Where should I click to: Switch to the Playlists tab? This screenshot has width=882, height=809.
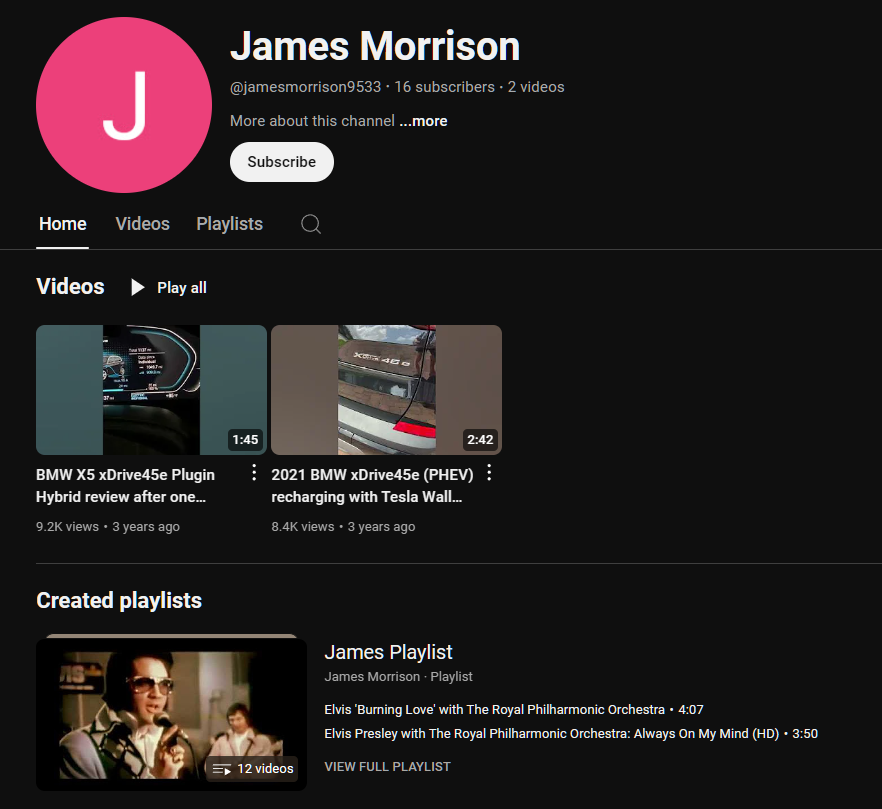tap(230, 224)
